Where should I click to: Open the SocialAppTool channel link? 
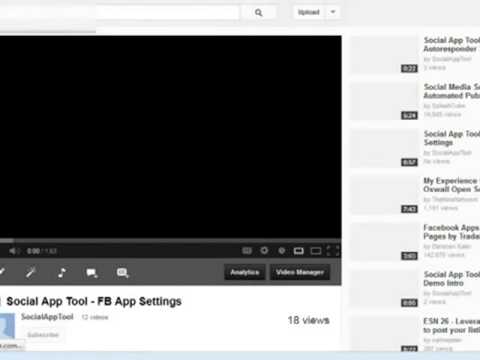tap(47, 317)
